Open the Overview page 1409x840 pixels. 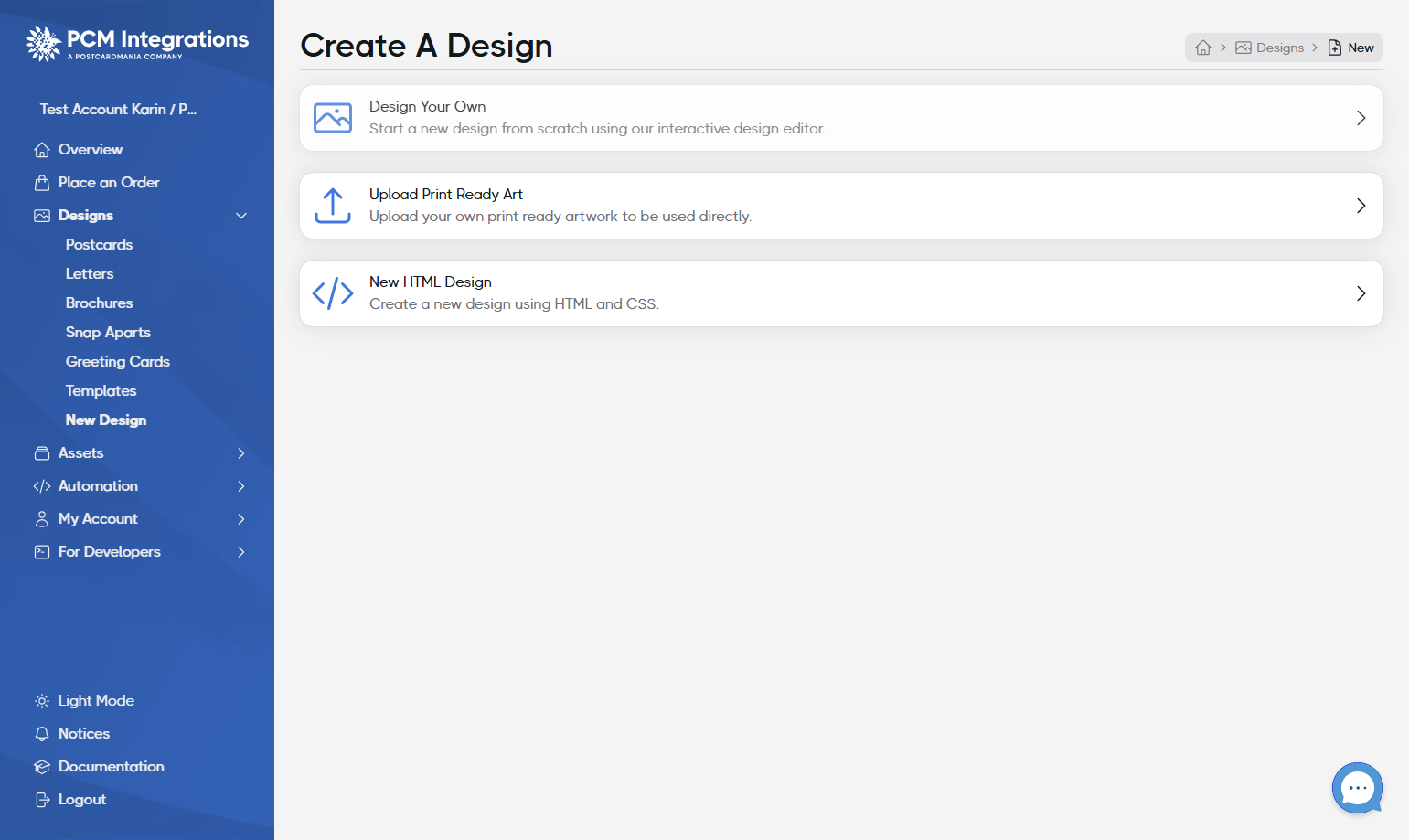tap(91, 150)
